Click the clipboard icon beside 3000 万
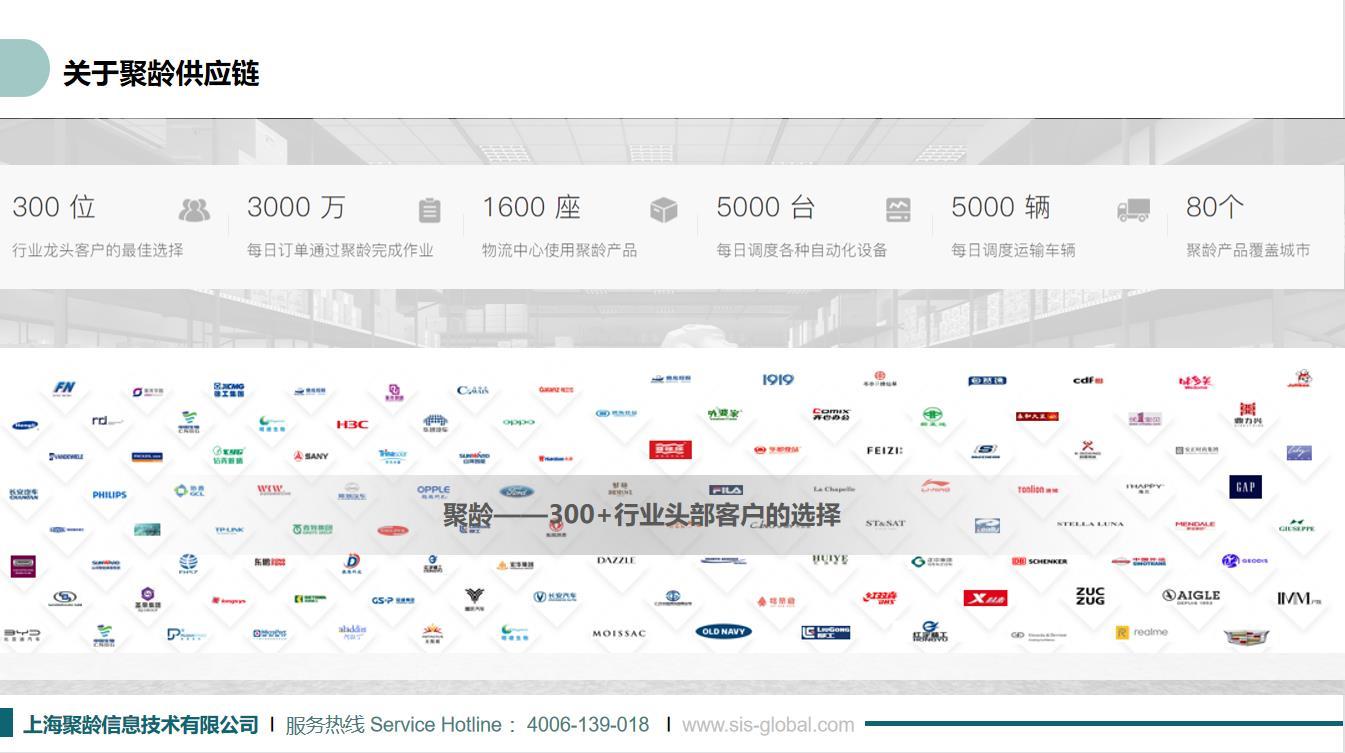This screenshot has height=753, width=1345. (430, 210)
